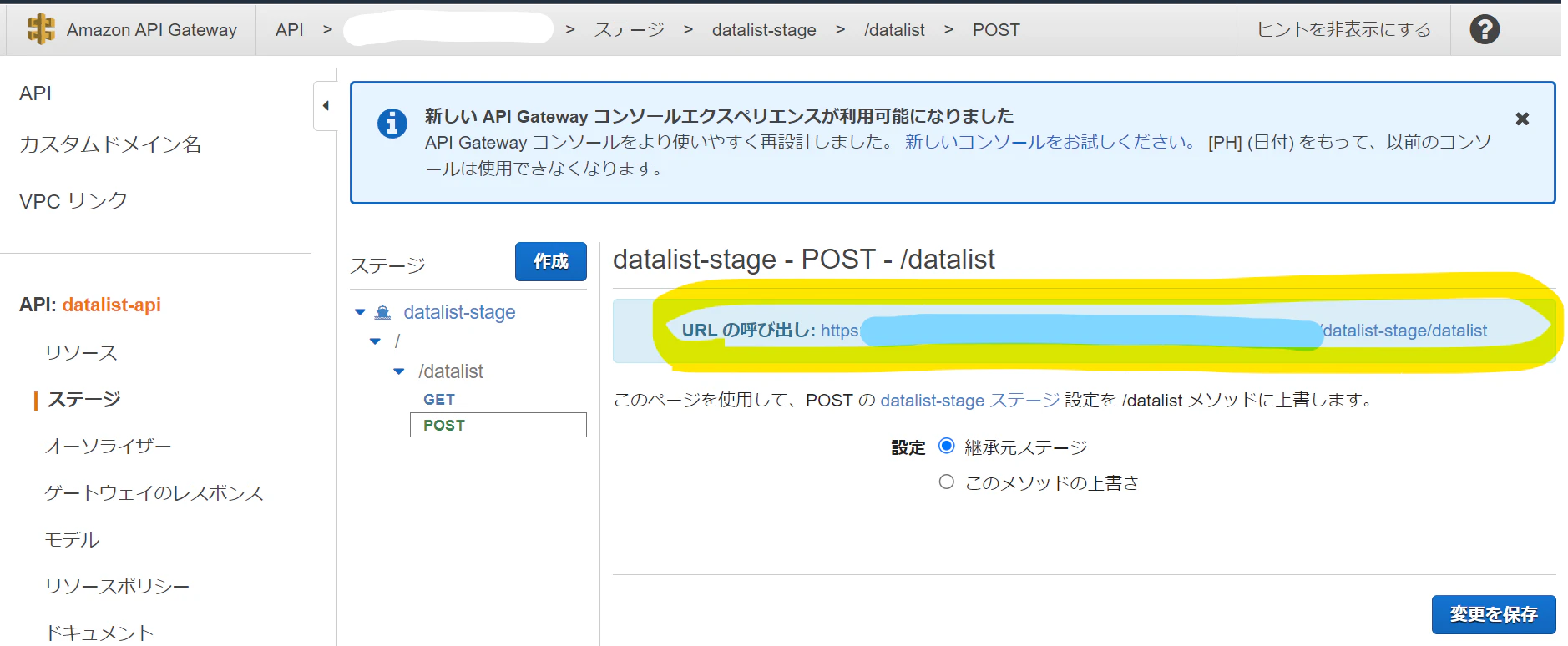This screenshot has height=646, width=1568.
Task: Open ゲートウェイのレスポンス section
Action: coord(154,492)
